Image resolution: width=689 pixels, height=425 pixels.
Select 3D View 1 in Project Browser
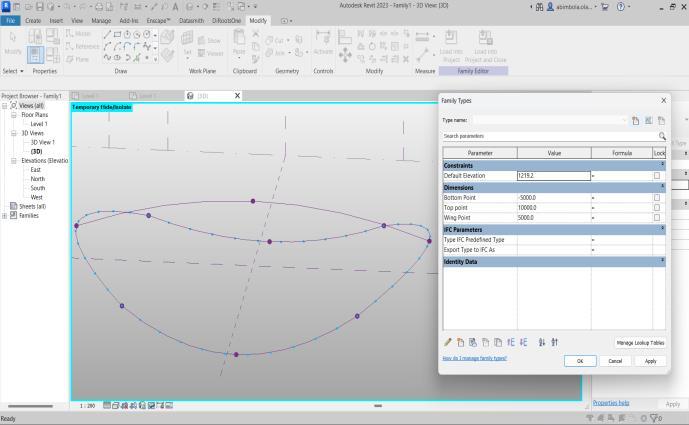click(x=42, y=142)
